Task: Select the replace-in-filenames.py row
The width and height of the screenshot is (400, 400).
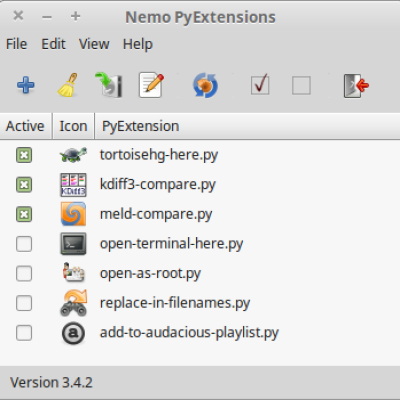Action: point(200,303)
